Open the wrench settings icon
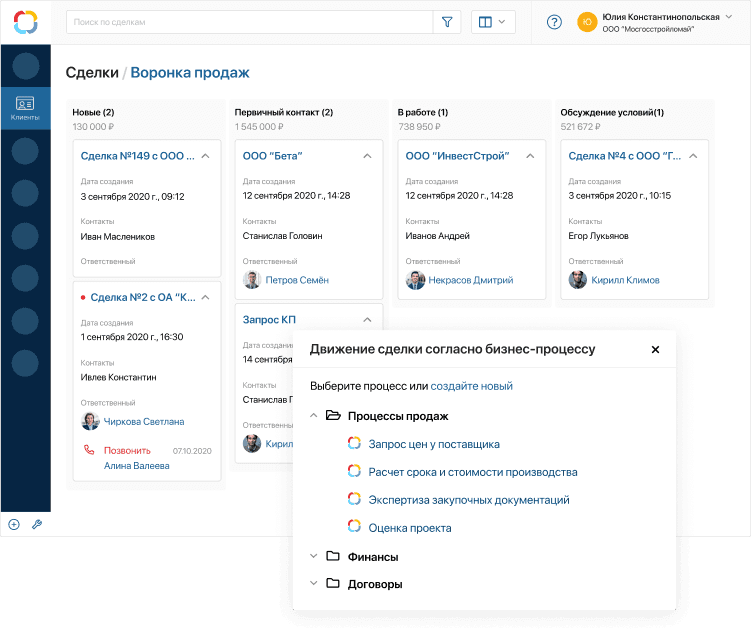This screenshot has height=636, width=751. pyautogui.click(x=37, y=524)
